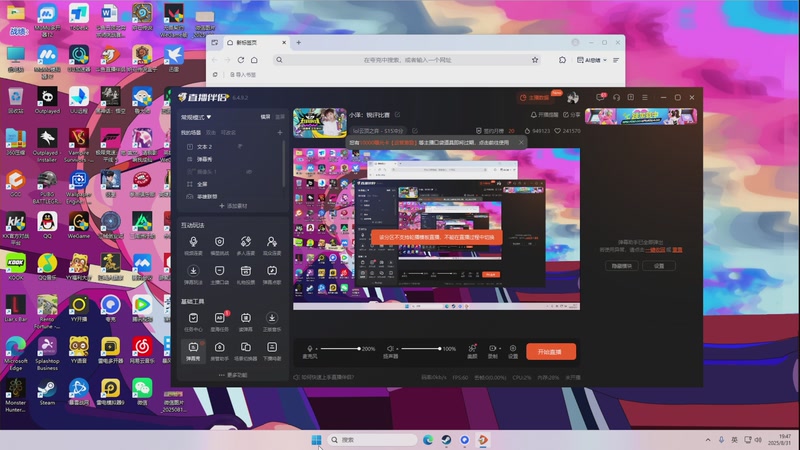Viewport: 800px width, 450px height.
Task: Edit the stream title with pencil icon
Action: (x=397, y=115)
